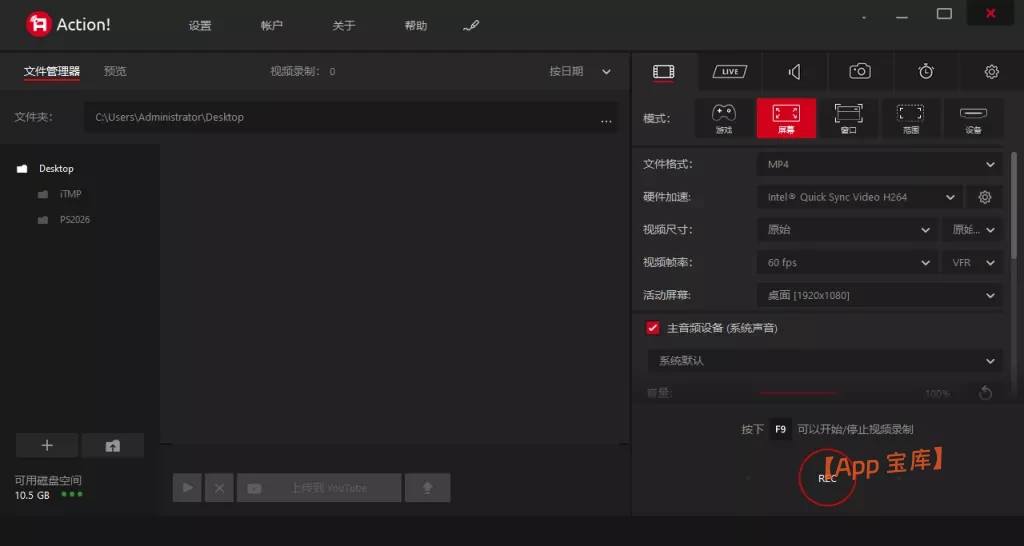1024x546 pixels.
Task: Select the Desktop folder label
Action: pos(56,169)
